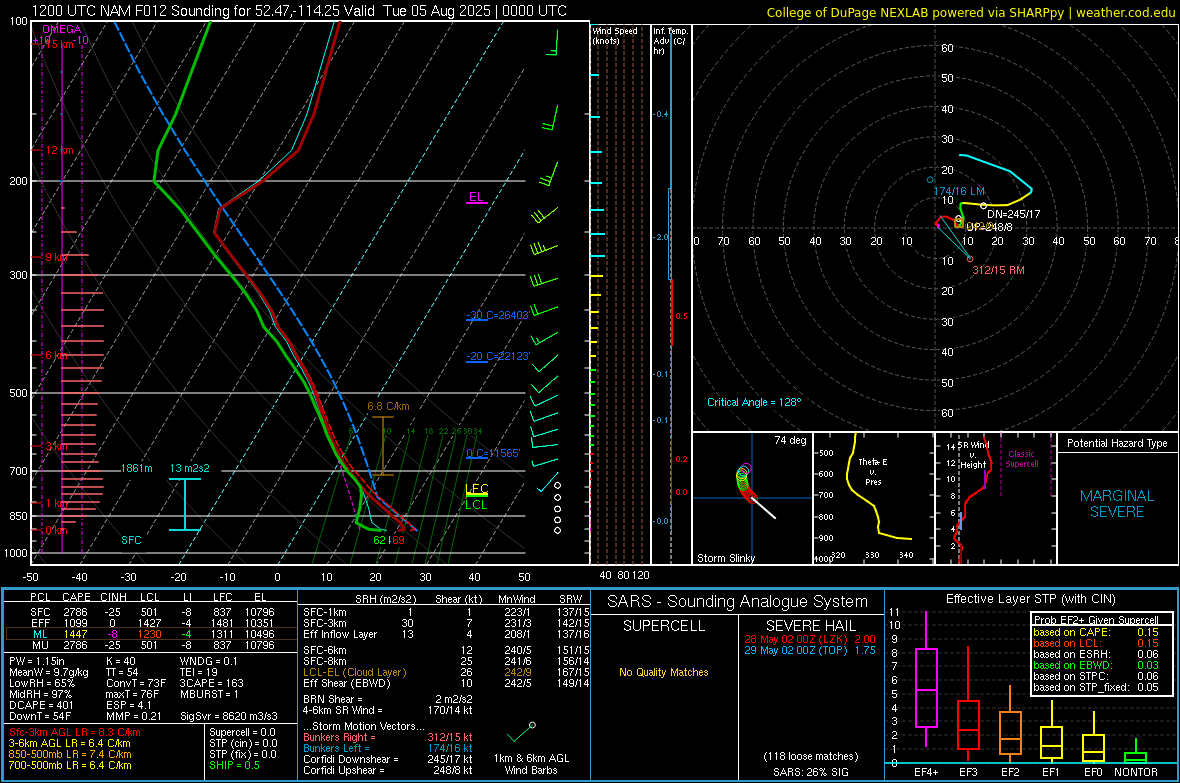Click the DN=245/17 Corfidi vector label
This screenshot has height=783, width=1180.
tap(1014, 215)
